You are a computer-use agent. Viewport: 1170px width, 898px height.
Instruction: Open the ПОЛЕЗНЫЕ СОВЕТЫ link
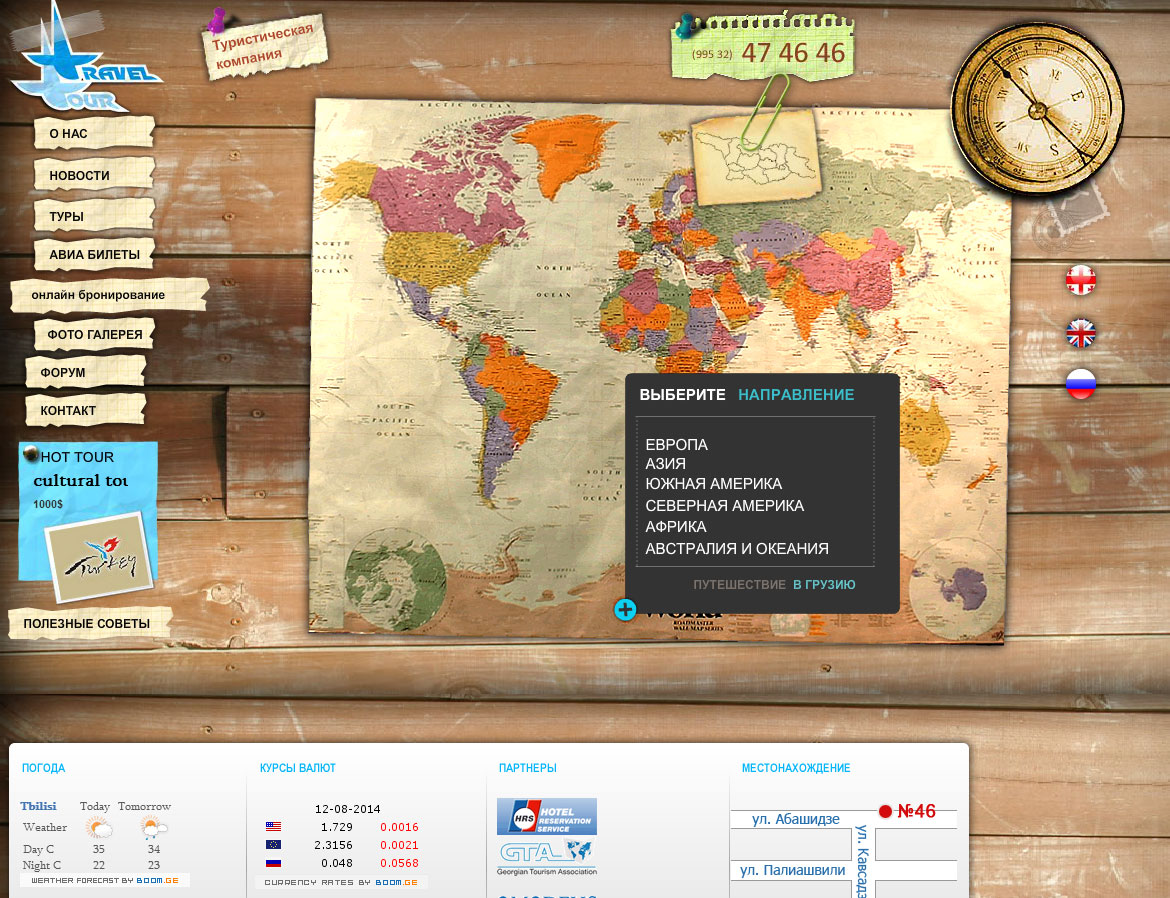point(87,624)
